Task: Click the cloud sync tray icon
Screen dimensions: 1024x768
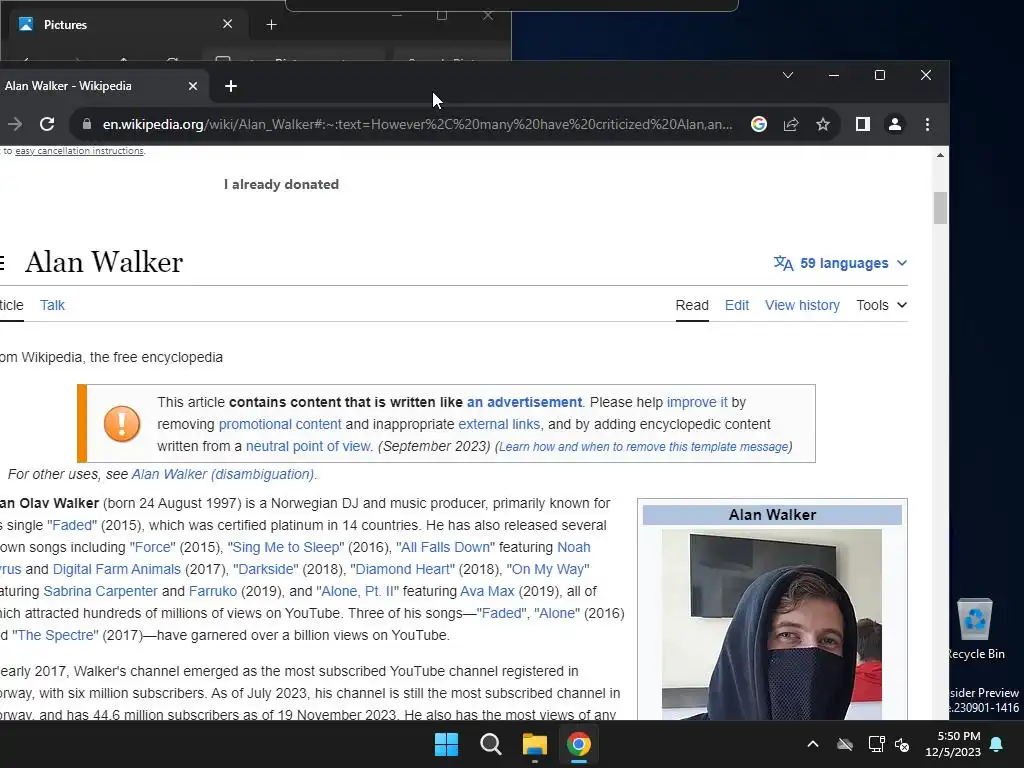Action: coord(845,744)
